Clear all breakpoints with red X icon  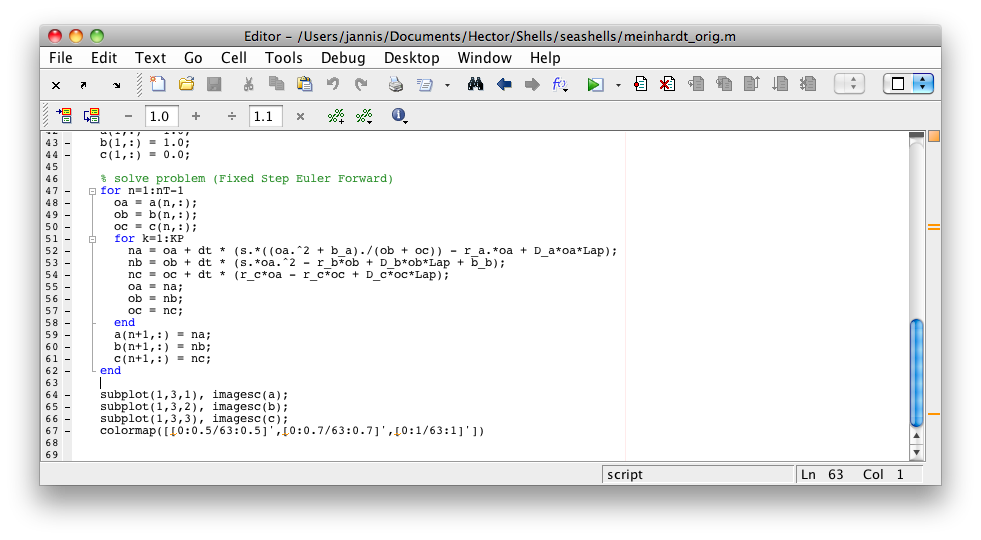tap(666, 85)
